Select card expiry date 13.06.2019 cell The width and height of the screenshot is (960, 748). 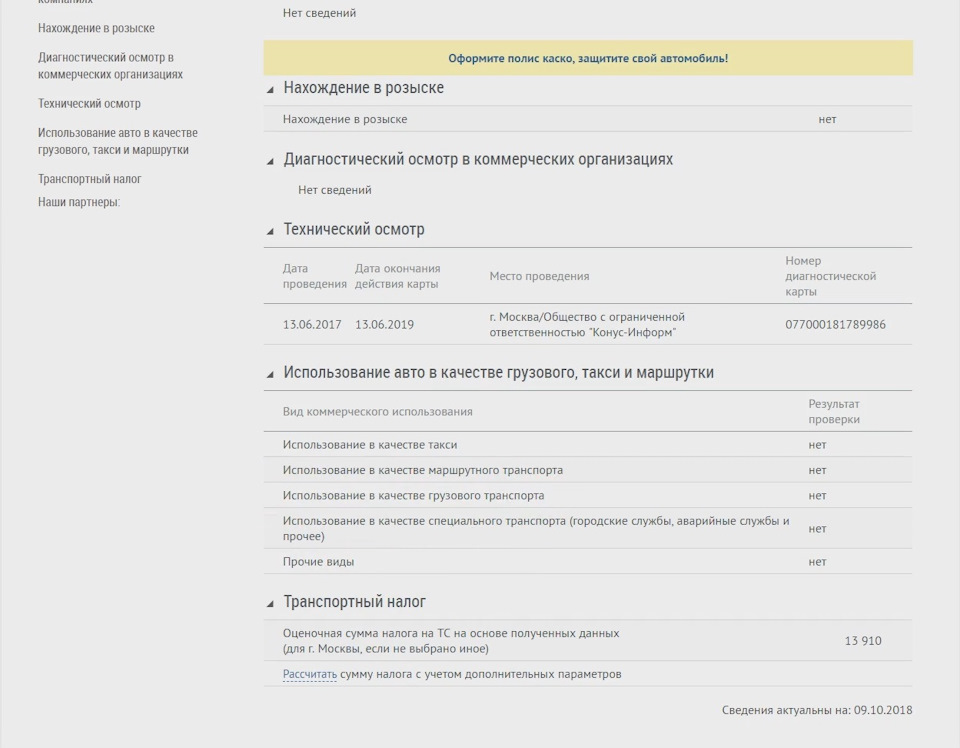click(384, 324)
